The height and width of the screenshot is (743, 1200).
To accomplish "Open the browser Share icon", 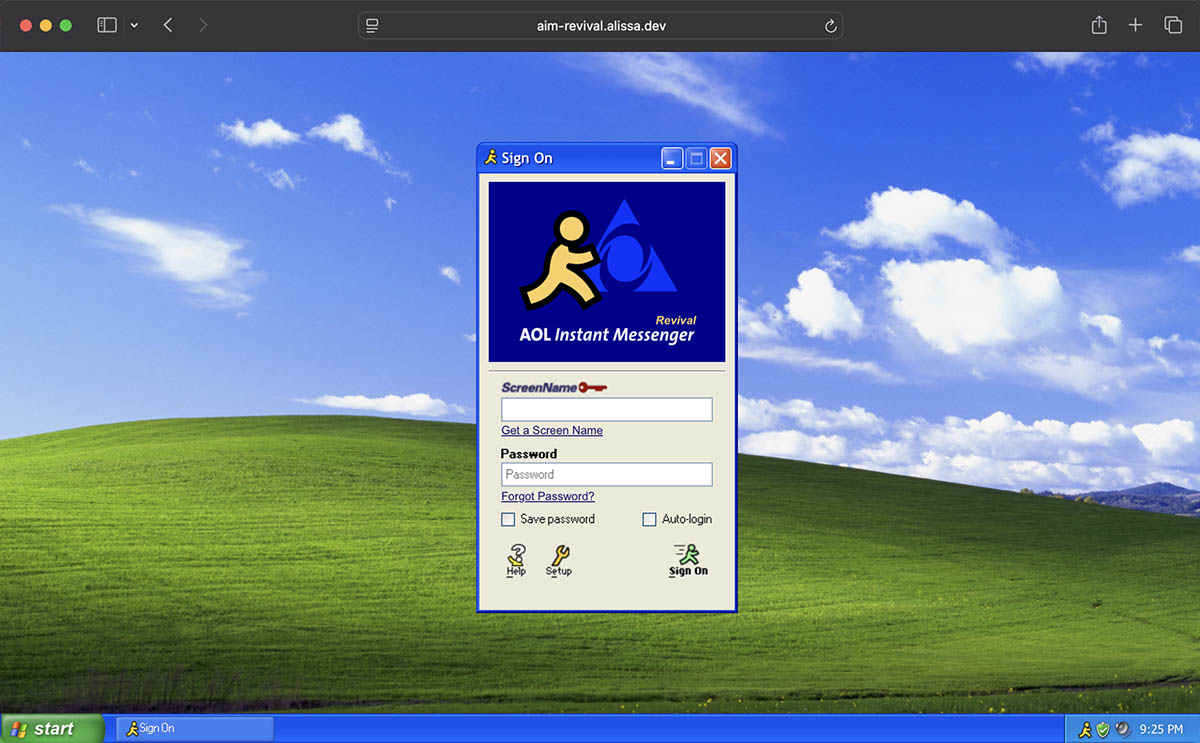I will 1099,25.
